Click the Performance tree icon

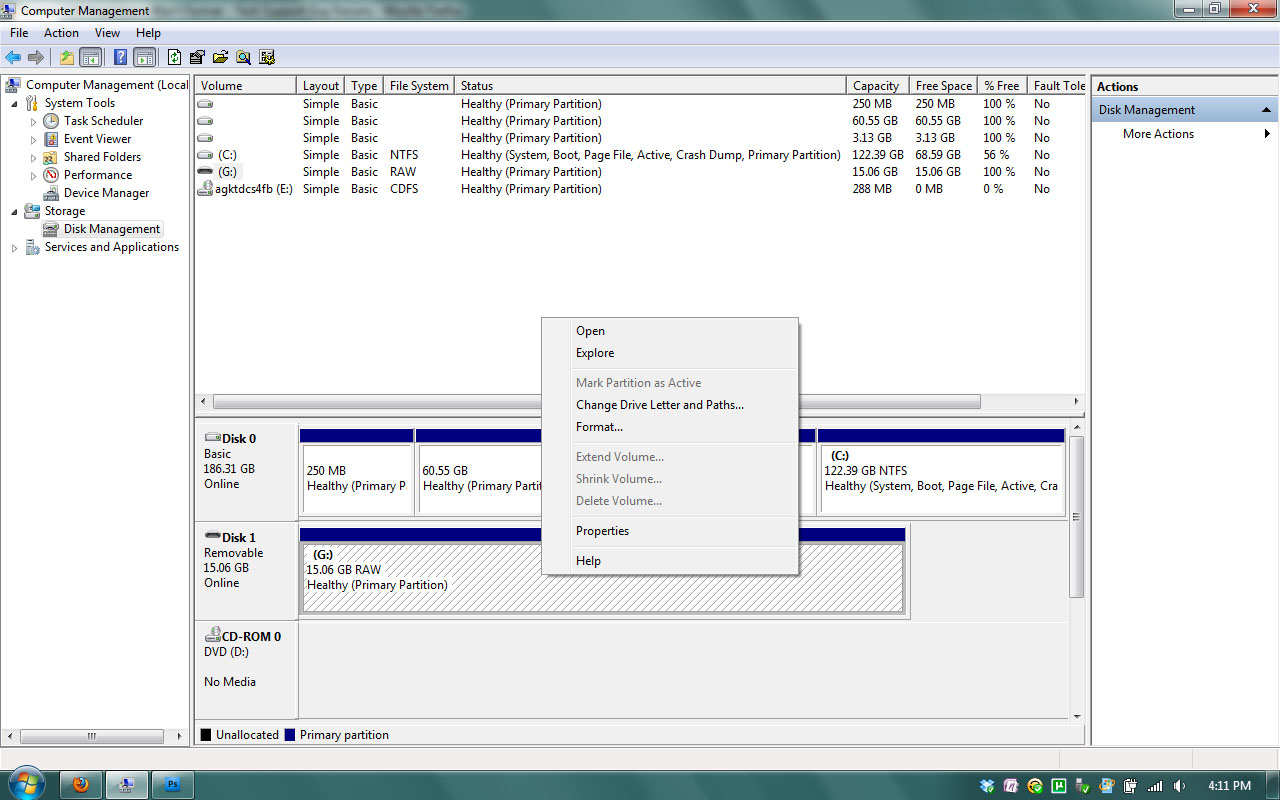(51, 175)
